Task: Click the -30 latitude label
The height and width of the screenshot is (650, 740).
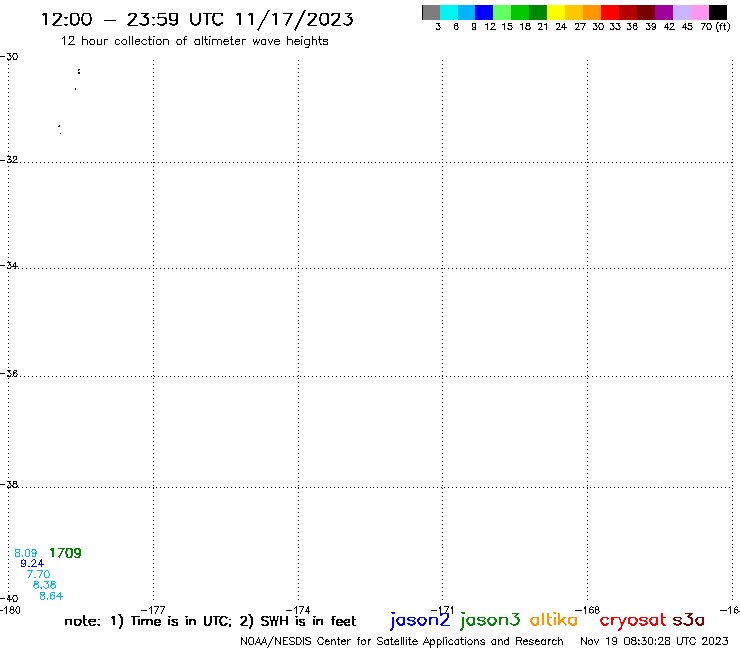Action: [9, 57]
